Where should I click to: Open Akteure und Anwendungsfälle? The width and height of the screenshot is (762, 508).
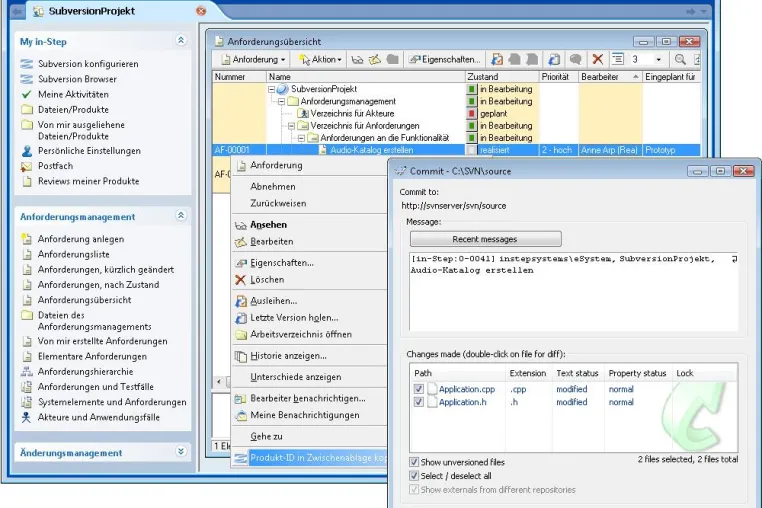click(99, 417)
